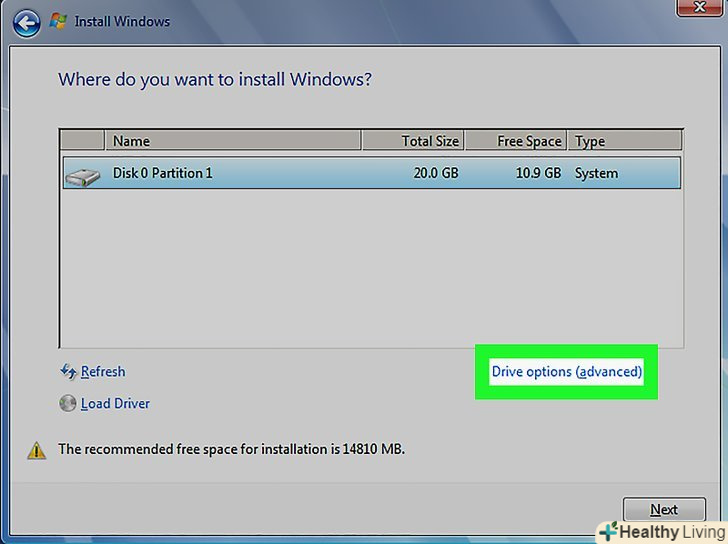Viewport: 728px width, 544px height.
Task: Click the 'Where do you want to install Windows?' heading
Action: pyautogui.click(x=215, y=79)
